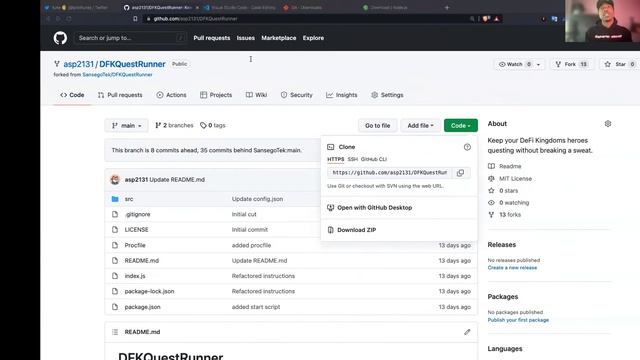Viewport: 640px width, 360px height.
Task: Click the browser back arrow
Action: coord(48,19)
